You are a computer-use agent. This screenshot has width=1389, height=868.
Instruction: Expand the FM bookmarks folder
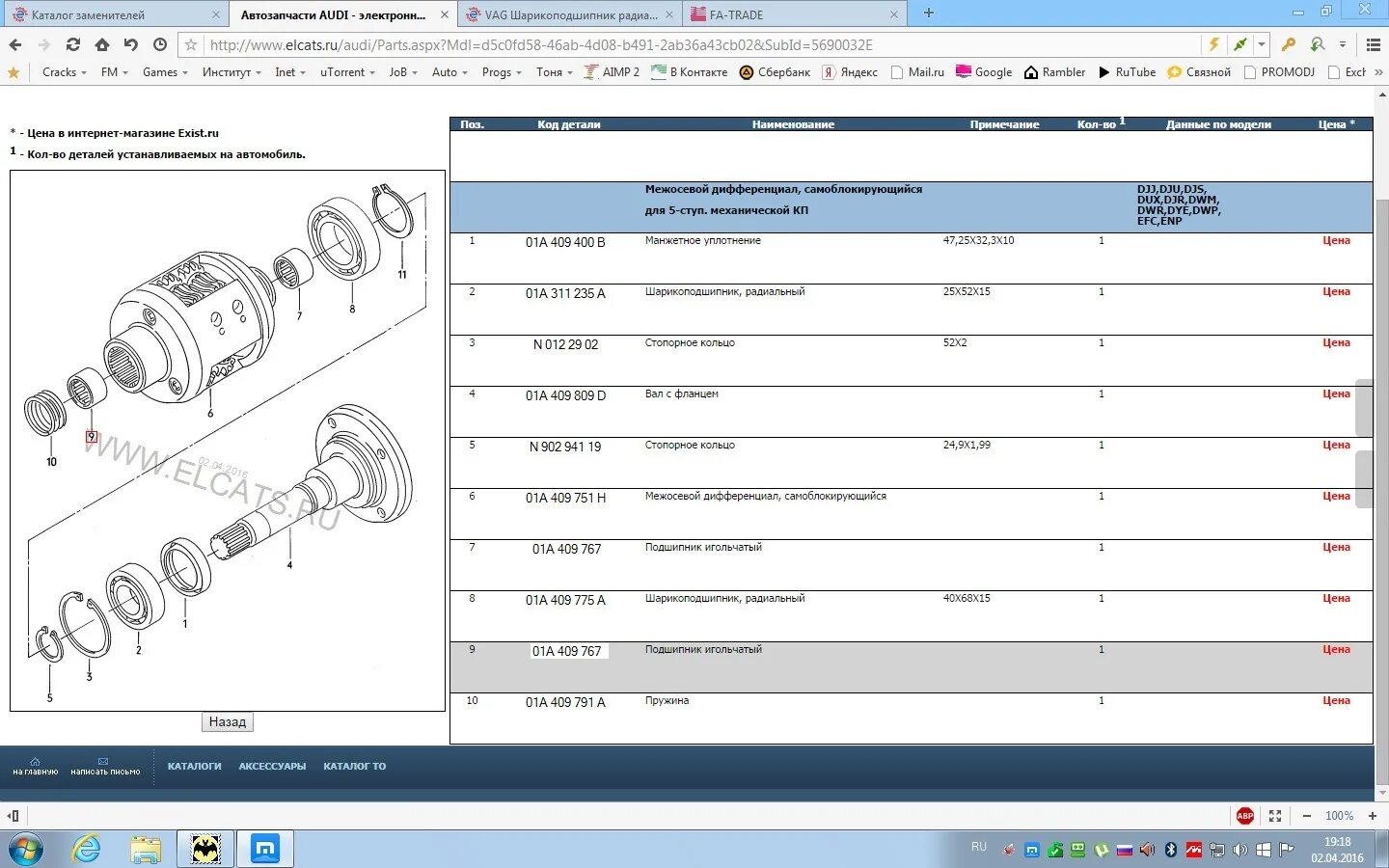114,72
